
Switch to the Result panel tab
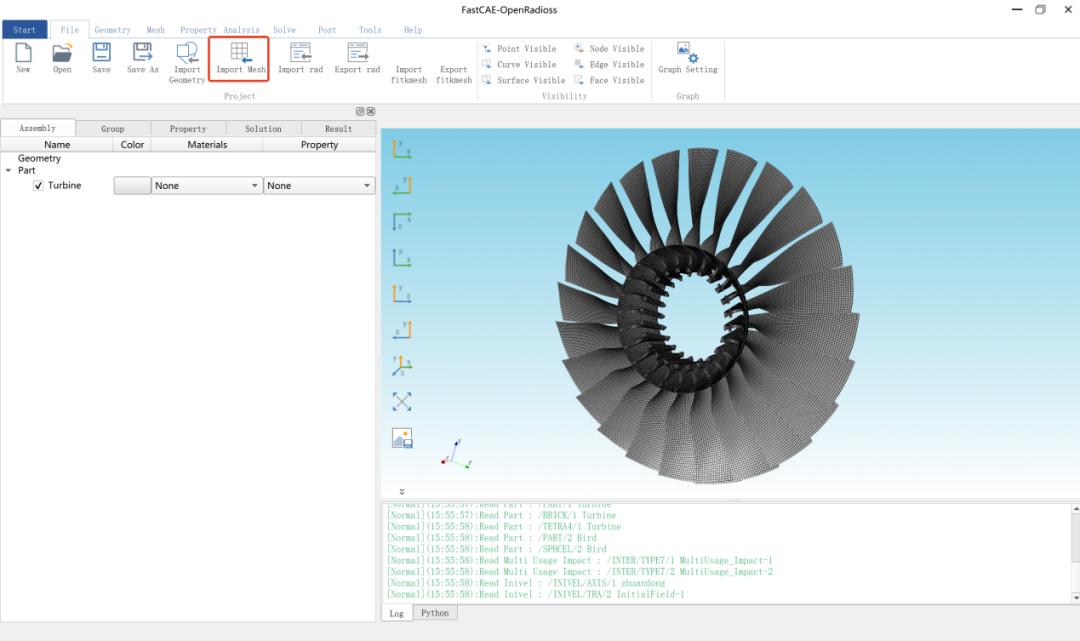click(338, 129)
